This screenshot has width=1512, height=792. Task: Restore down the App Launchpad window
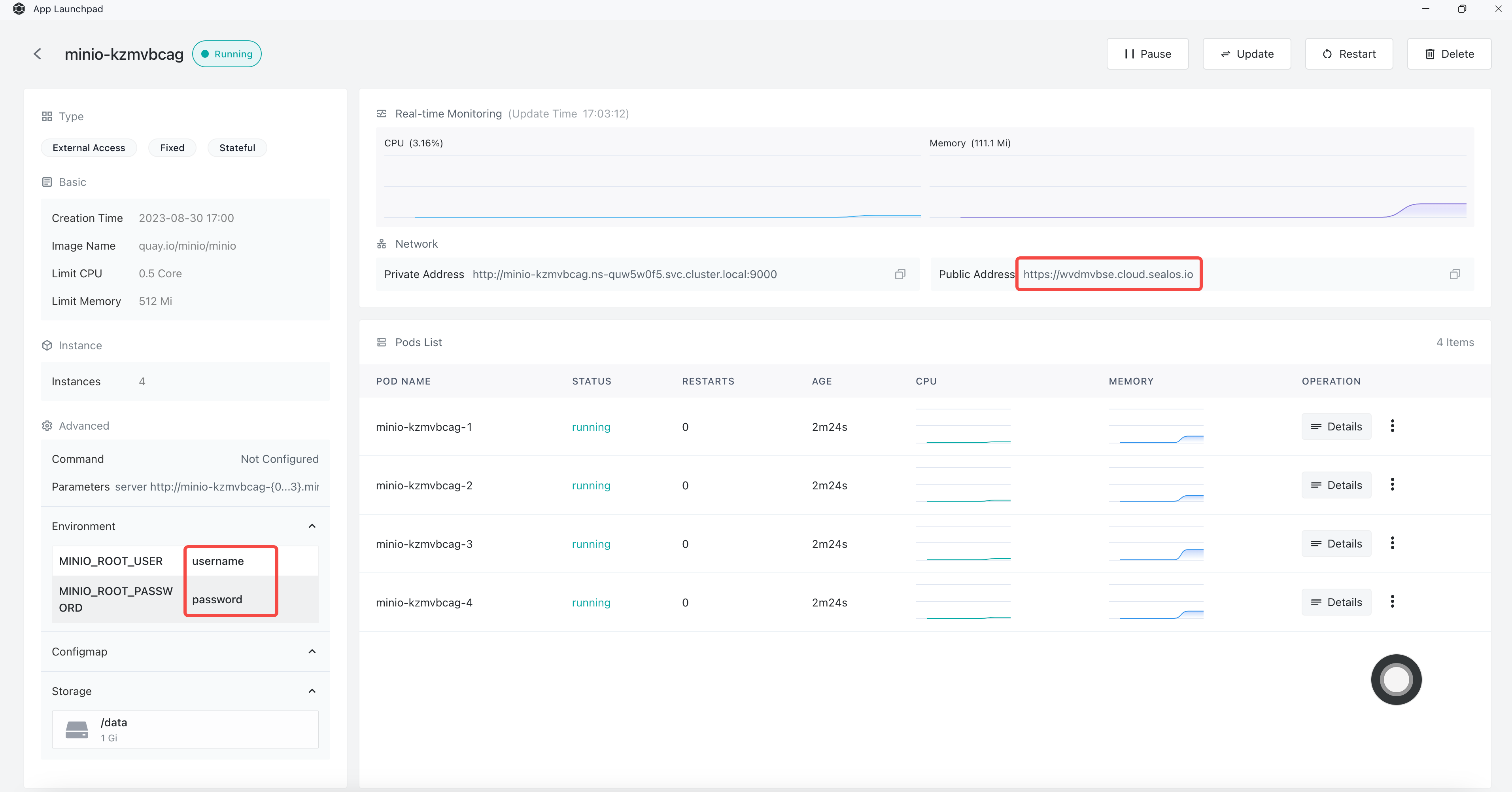(1461, 9)
